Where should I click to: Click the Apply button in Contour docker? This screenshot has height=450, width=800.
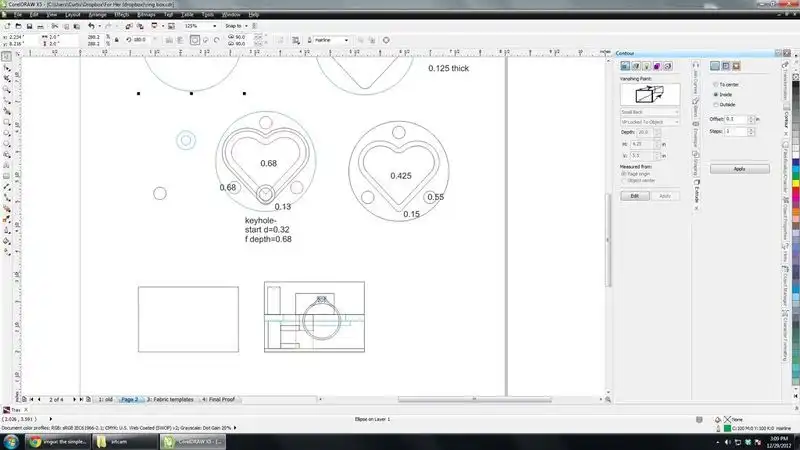coord(739,169)
